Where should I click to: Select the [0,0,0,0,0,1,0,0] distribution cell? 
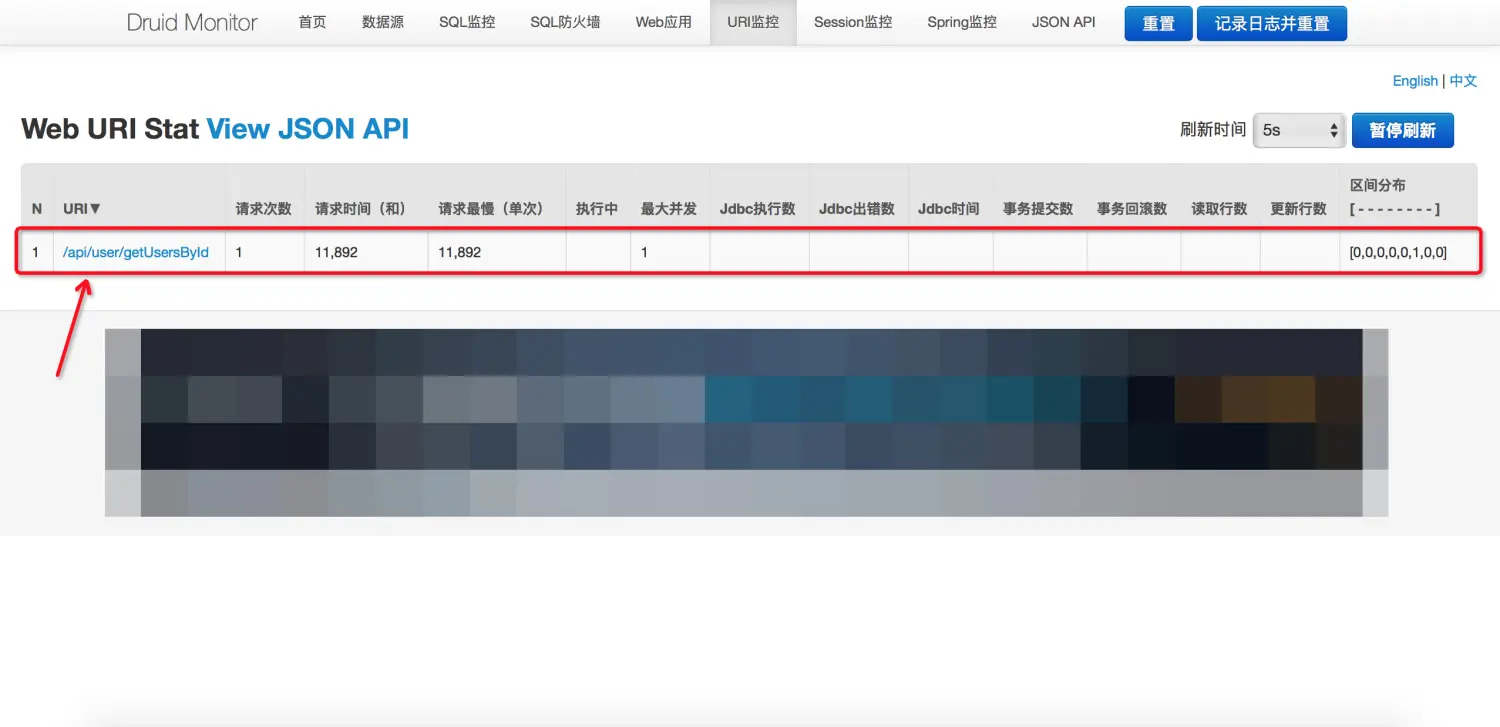point(1398,253)
